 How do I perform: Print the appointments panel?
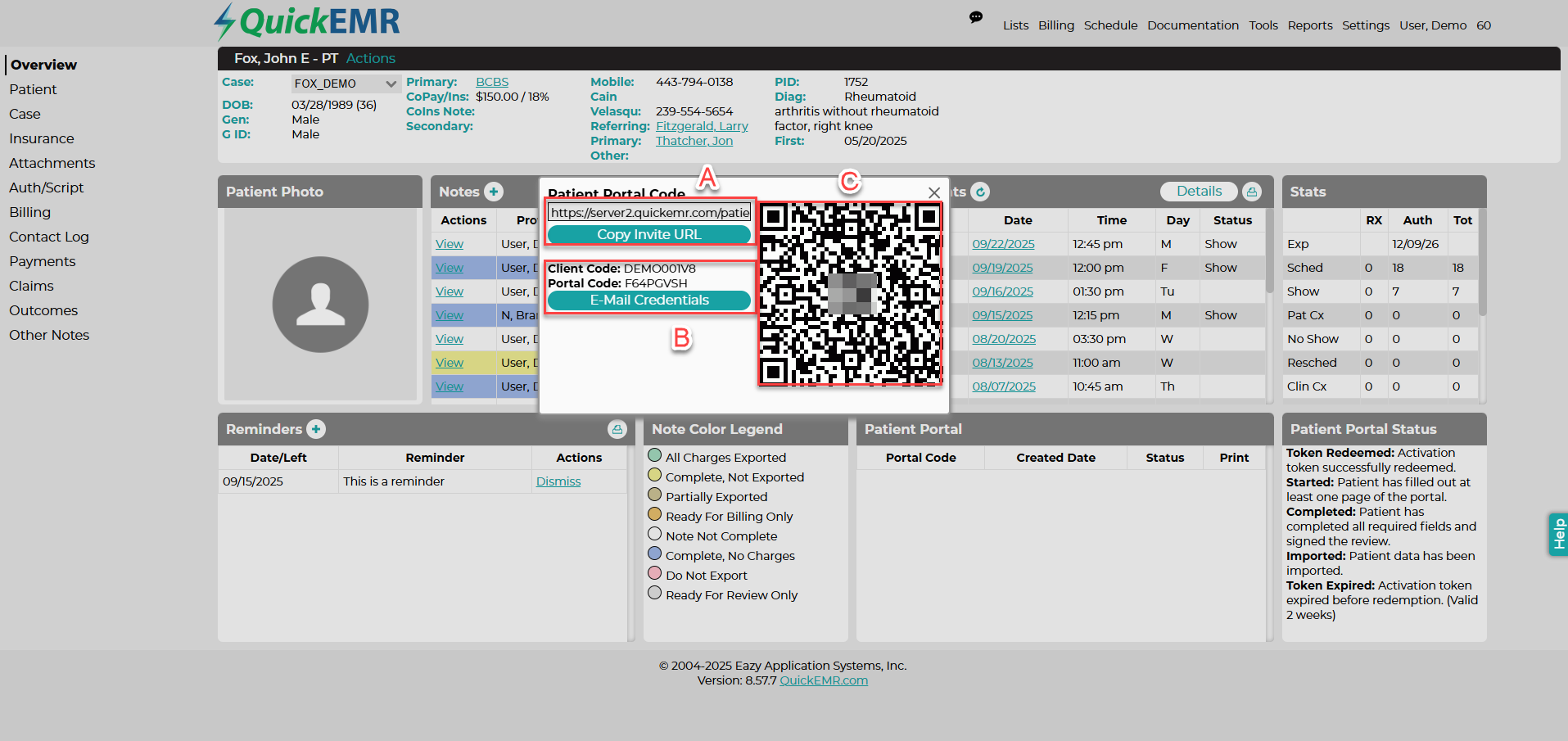1251,192
